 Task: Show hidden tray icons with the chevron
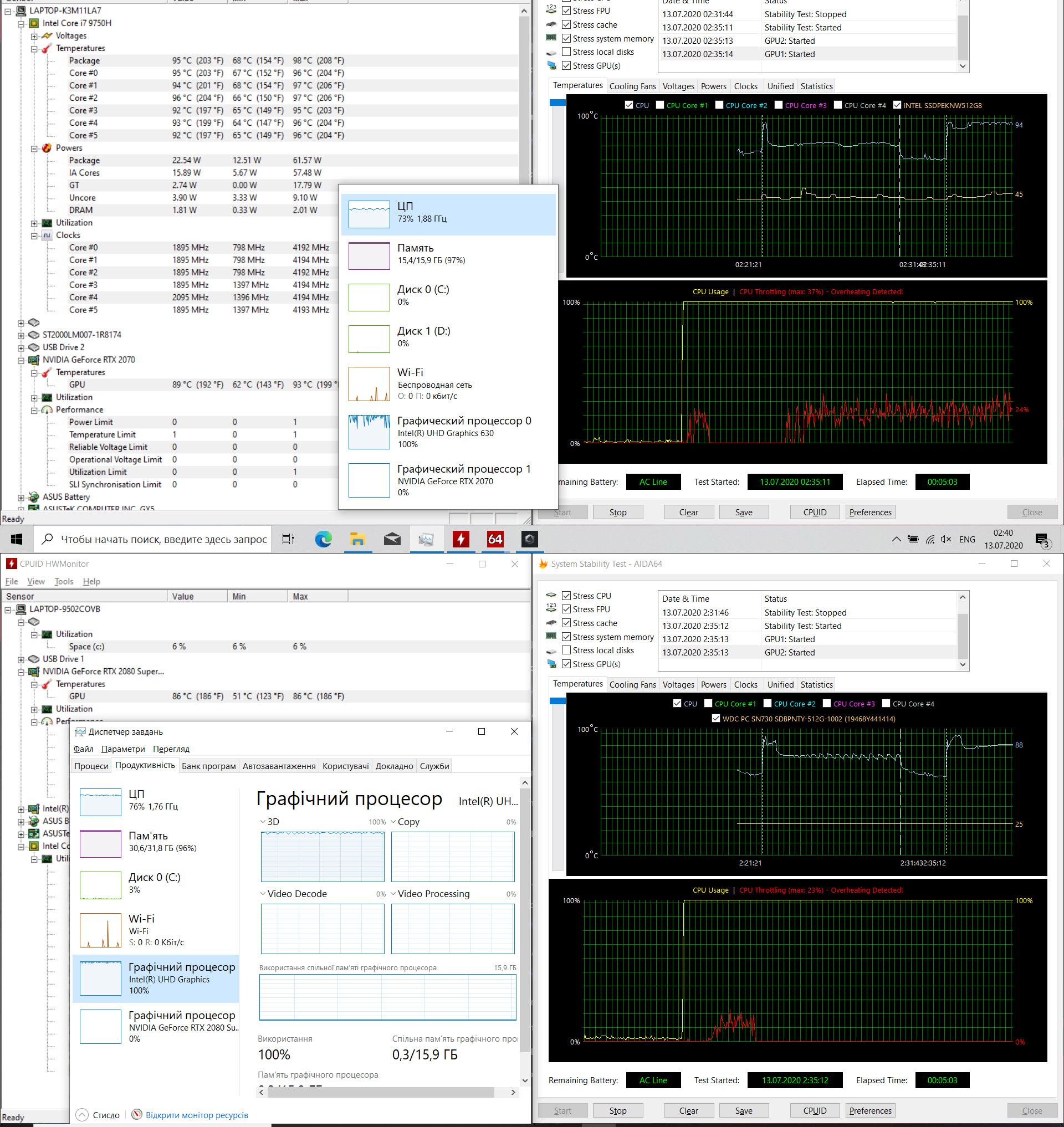click(x=896, y=539)
